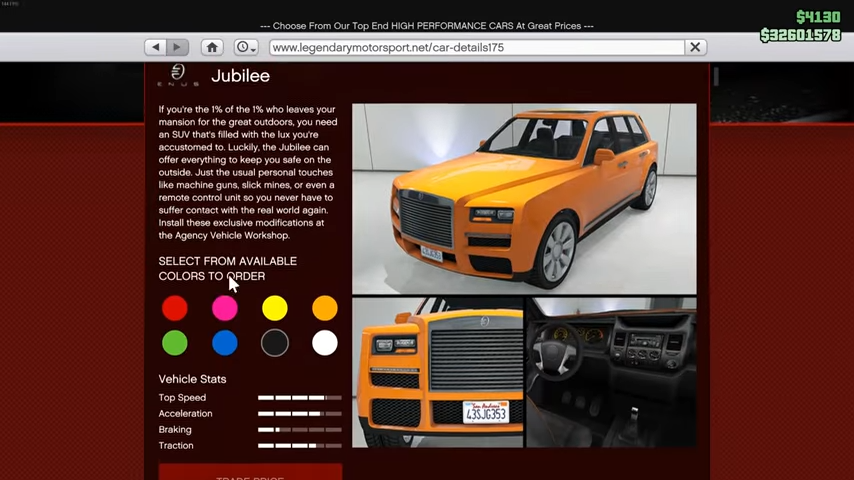Click the large orange Jubilee exterior image
The width and height of the screenshot is (854, 480).
(x=524, y=199)
